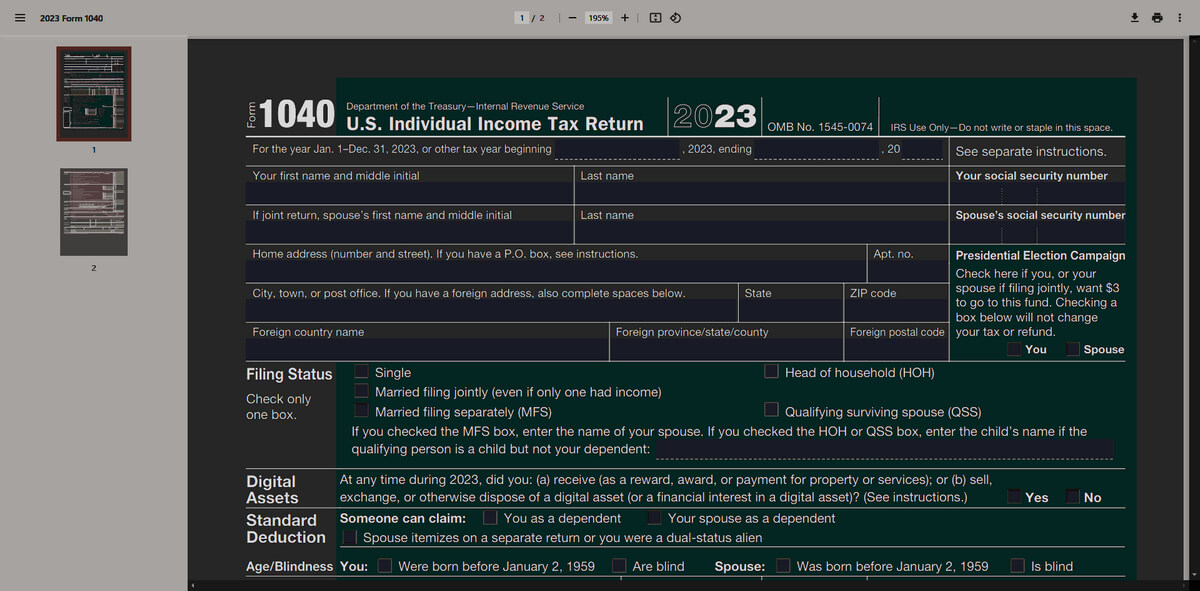Check the Digital Assets Yes box
Image resolution: width=1200 pixels, height=591 pixels.
(1014, 497)
